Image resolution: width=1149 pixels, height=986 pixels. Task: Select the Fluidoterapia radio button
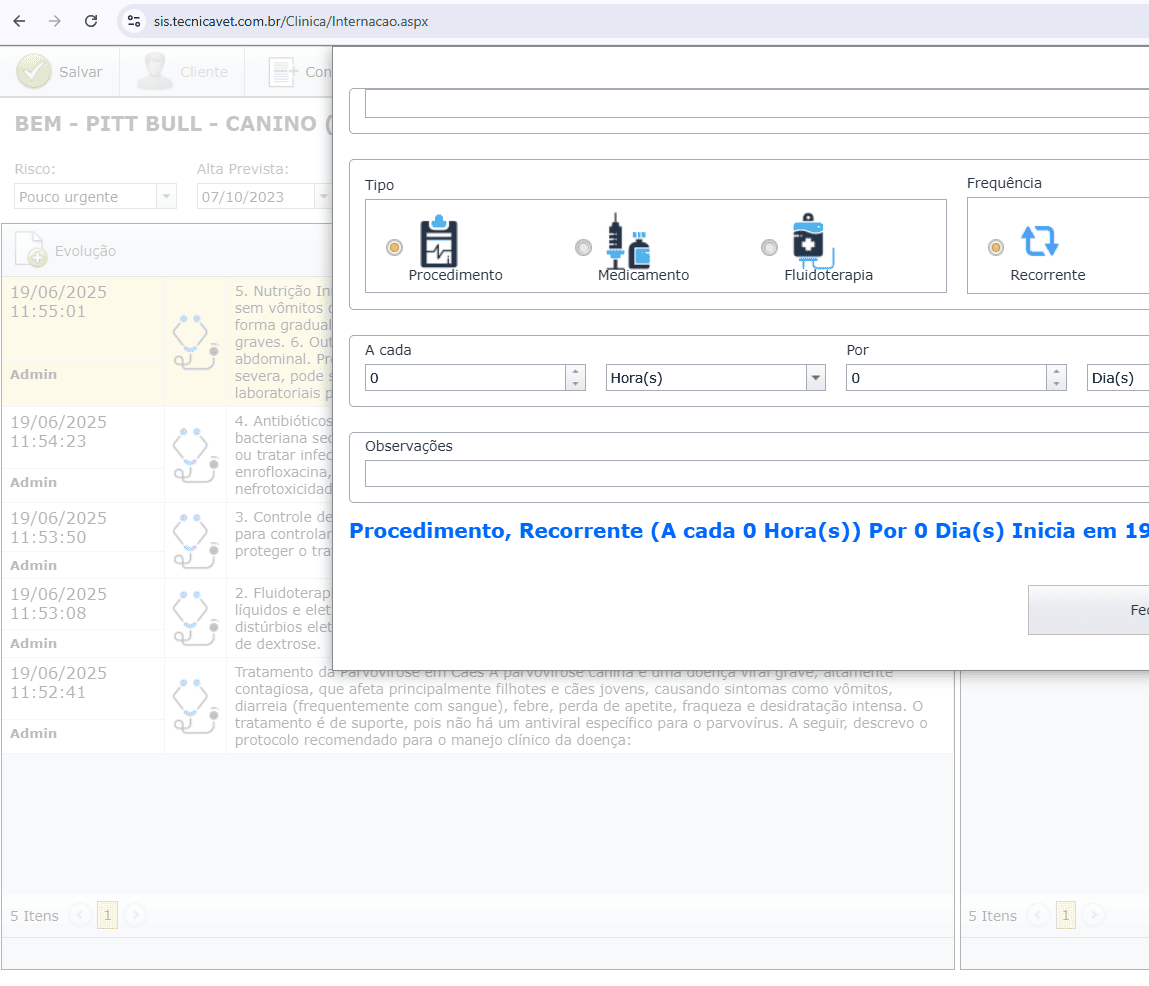coord(769,247)
